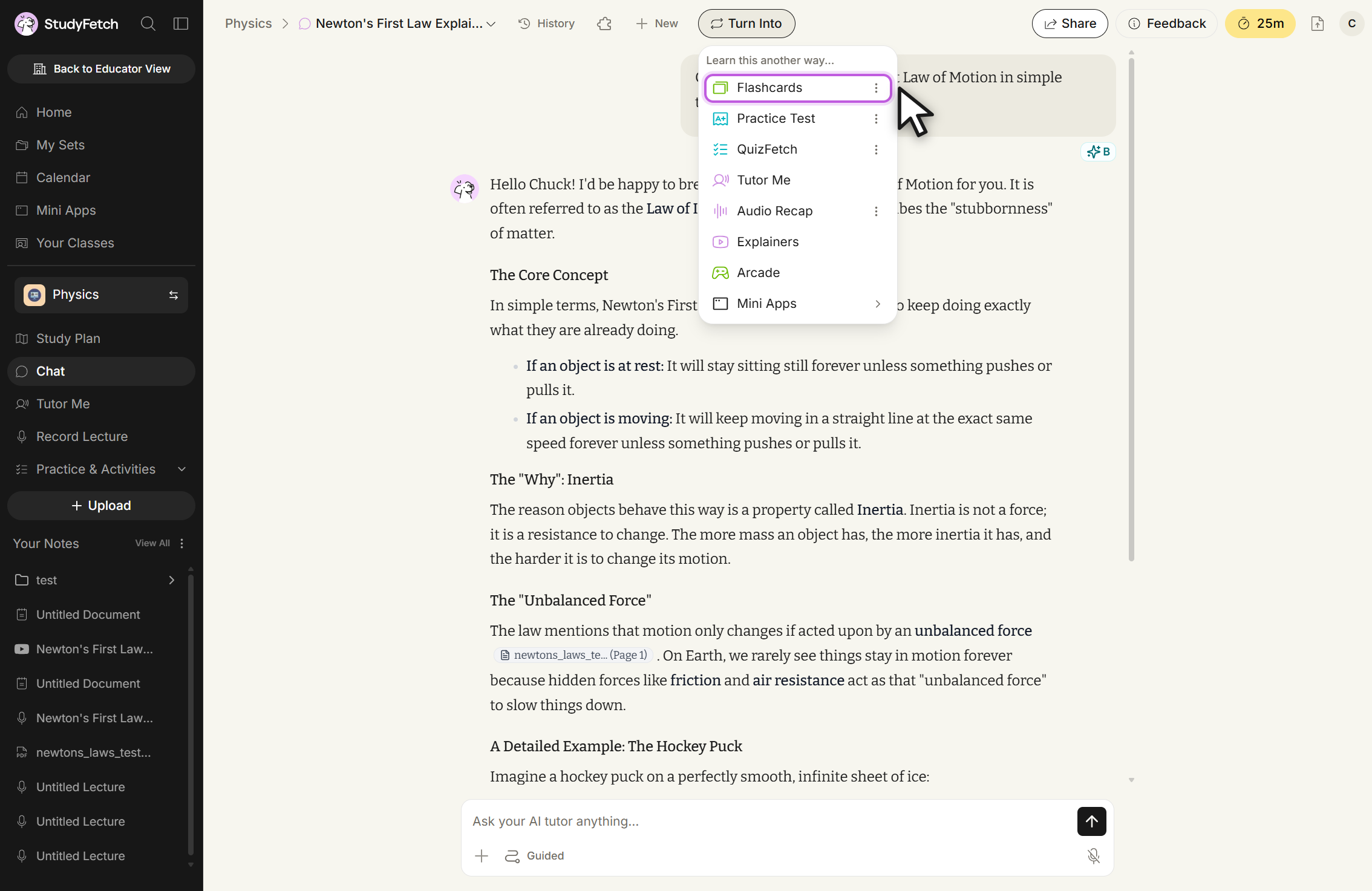Open first Untitled Document note
The height and width of the screenshot is (891, 1372).
point(96,615)
